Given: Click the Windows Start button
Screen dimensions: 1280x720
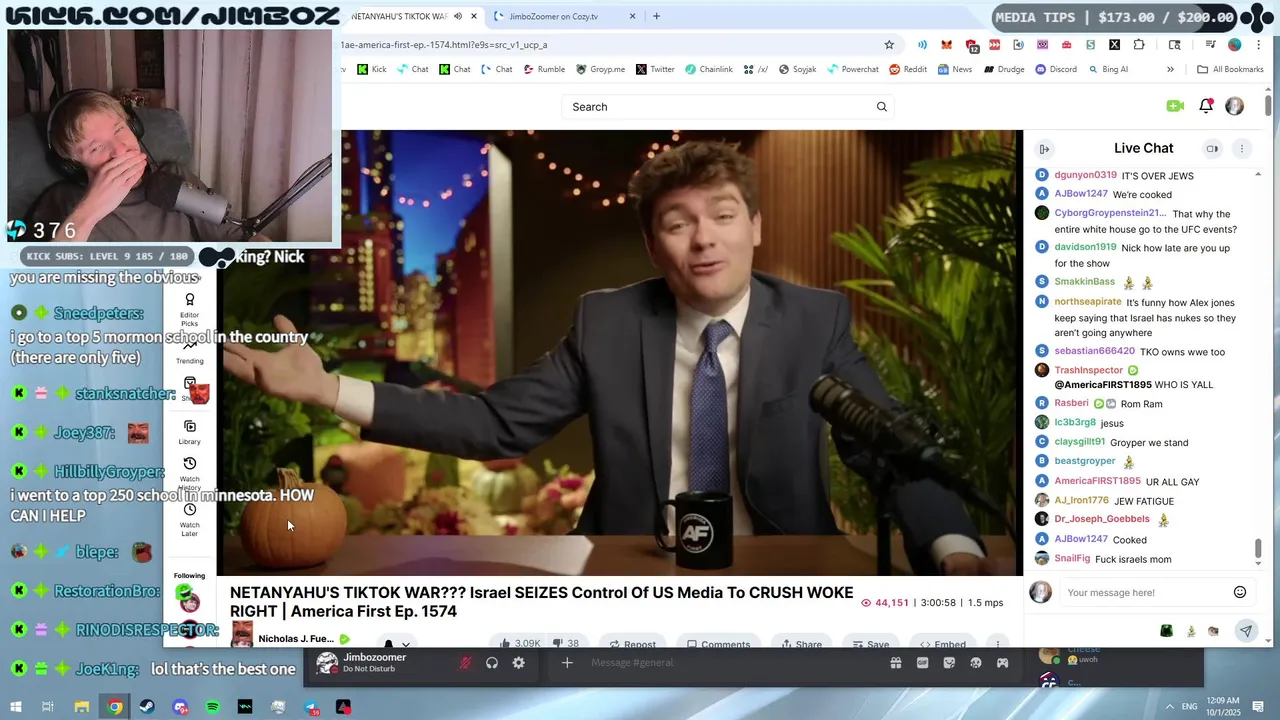Looking at the screenshot, I should 16,707.
